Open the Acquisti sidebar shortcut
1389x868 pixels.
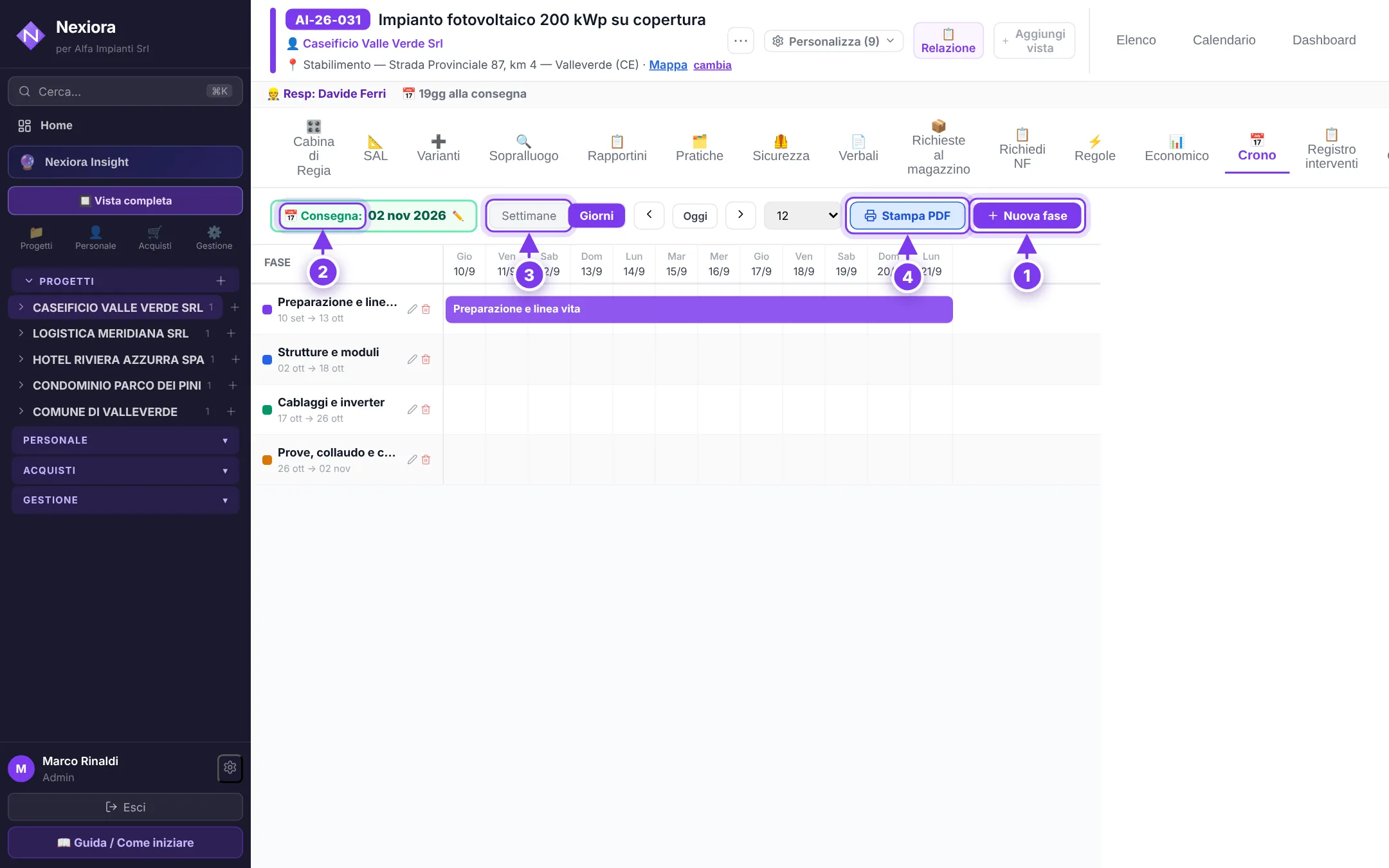coord(155,238)
